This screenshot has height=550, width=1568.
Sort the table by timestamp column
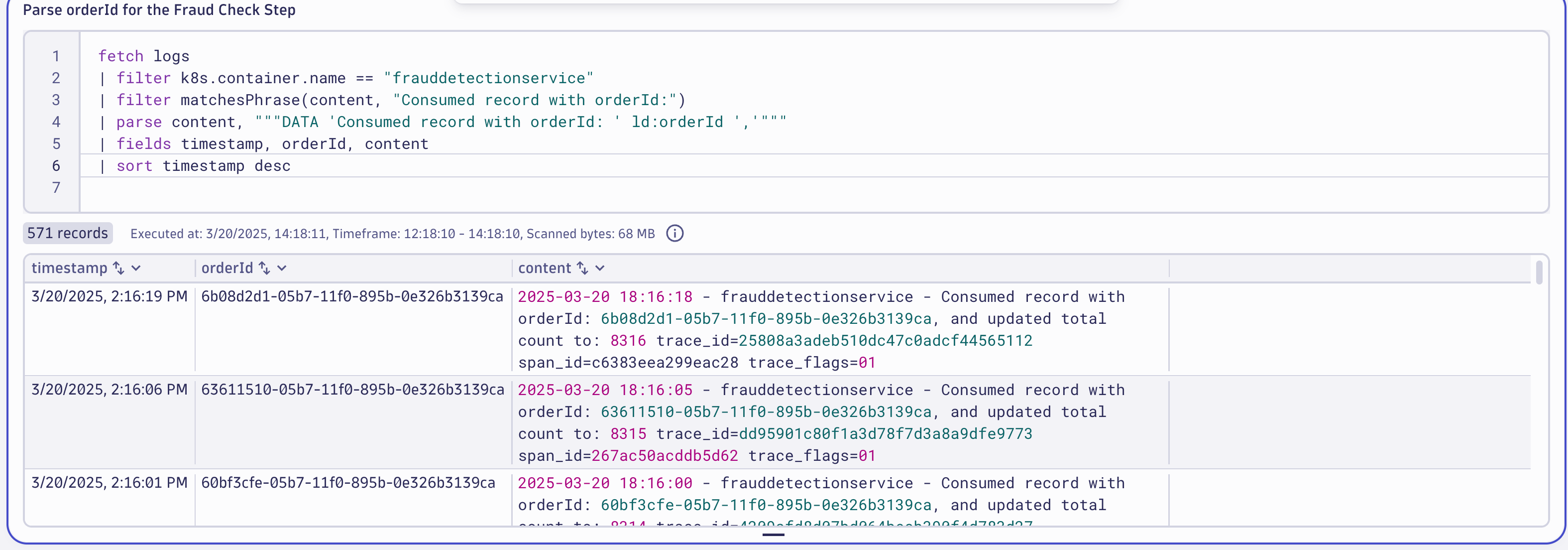(118, 268)
